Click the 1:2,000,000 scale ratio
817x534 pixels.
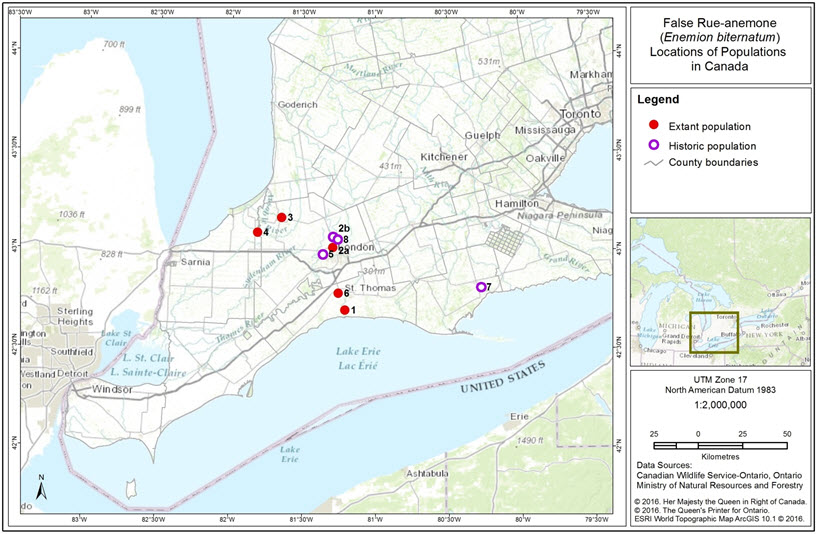[720, 405]
